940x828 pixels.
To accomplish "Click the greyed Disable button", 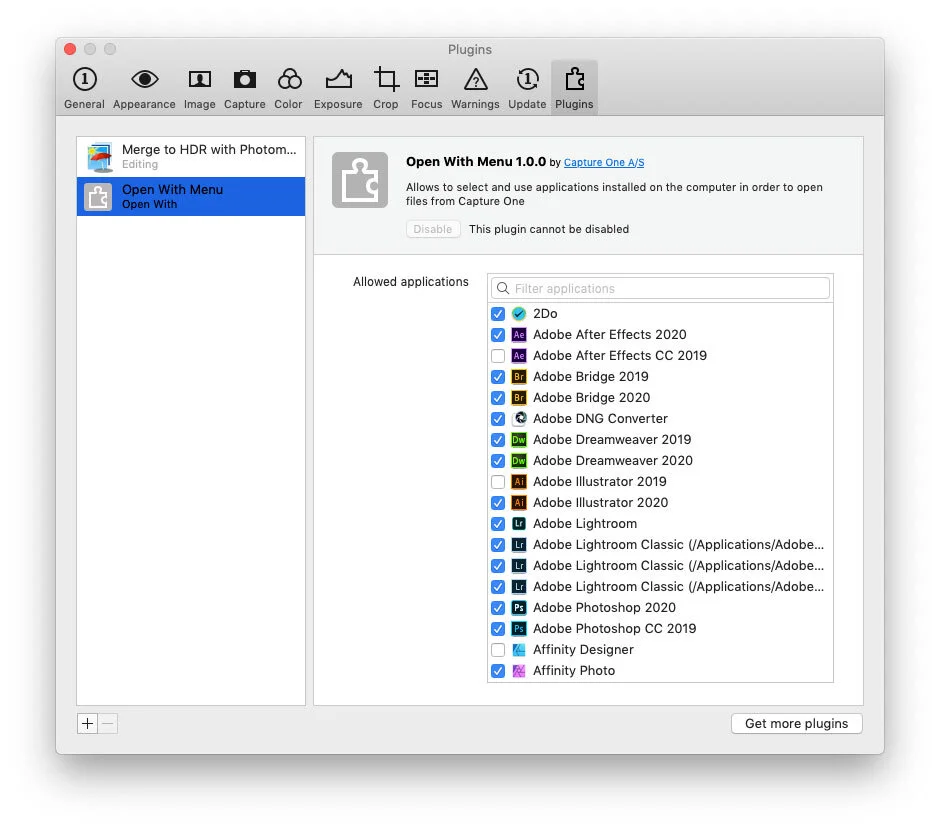I will tap(433, 229).
